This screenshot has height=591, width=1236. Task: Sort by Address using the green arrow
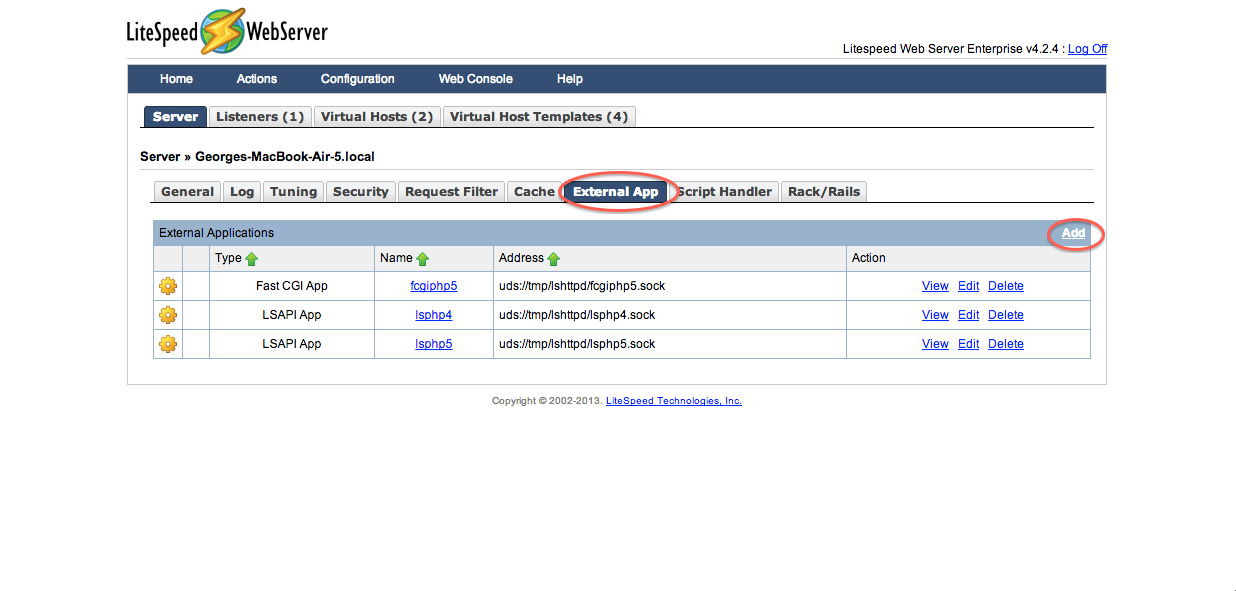[554, 258]
